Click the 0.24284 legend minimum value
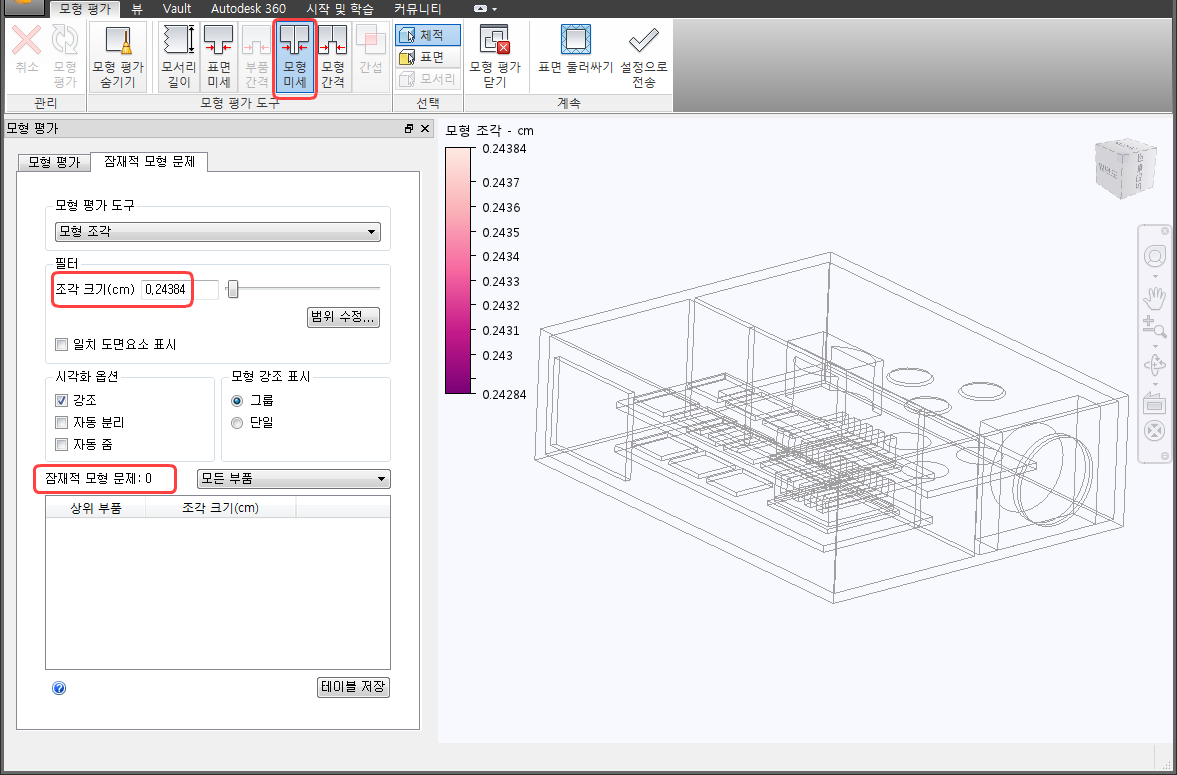Viewport: 1177px width, 775px height. pos(504,394)
